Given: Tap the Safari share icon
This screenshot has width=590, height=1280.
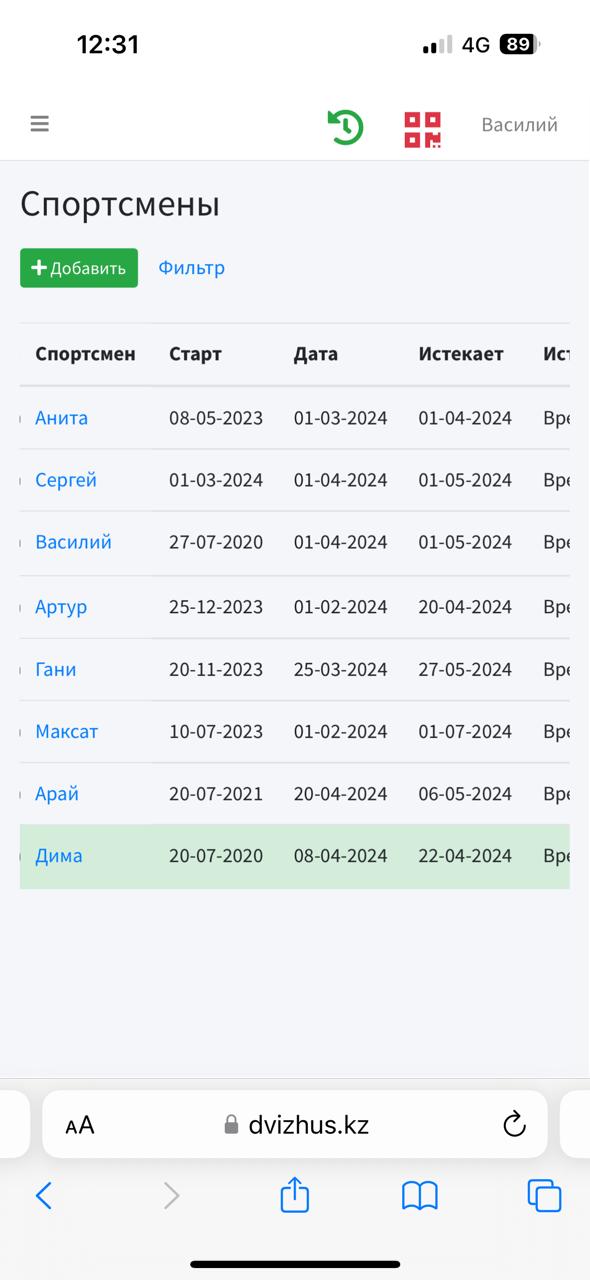Looking at the screenshot, I should pyautogui.click(x=295, y=1195).
